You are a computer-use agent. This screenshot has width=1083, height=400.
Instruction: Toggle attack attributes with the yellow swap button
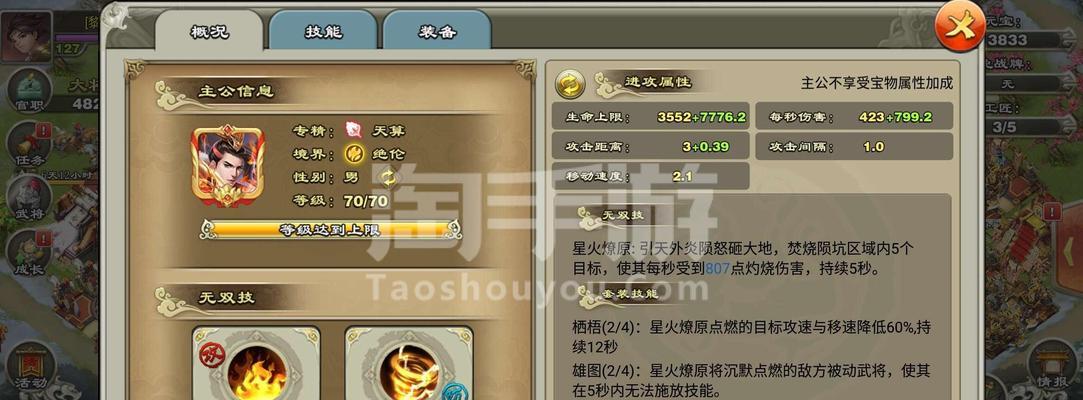click(x=571, y=85)
